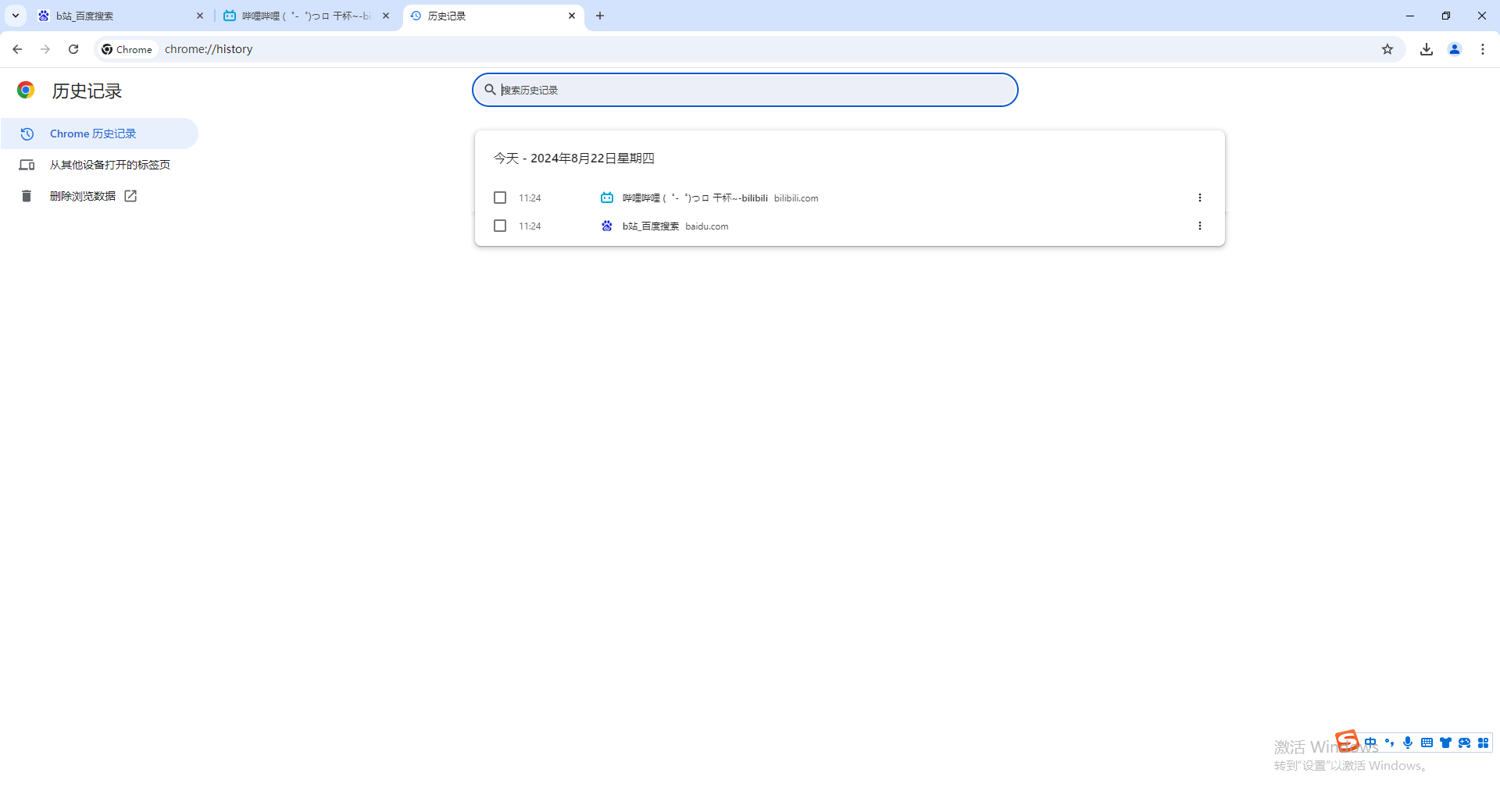This screenshot has width=1500, height=812.
Task: Open the downloads icon in toolbar
Action: [x=1427, y=49]
